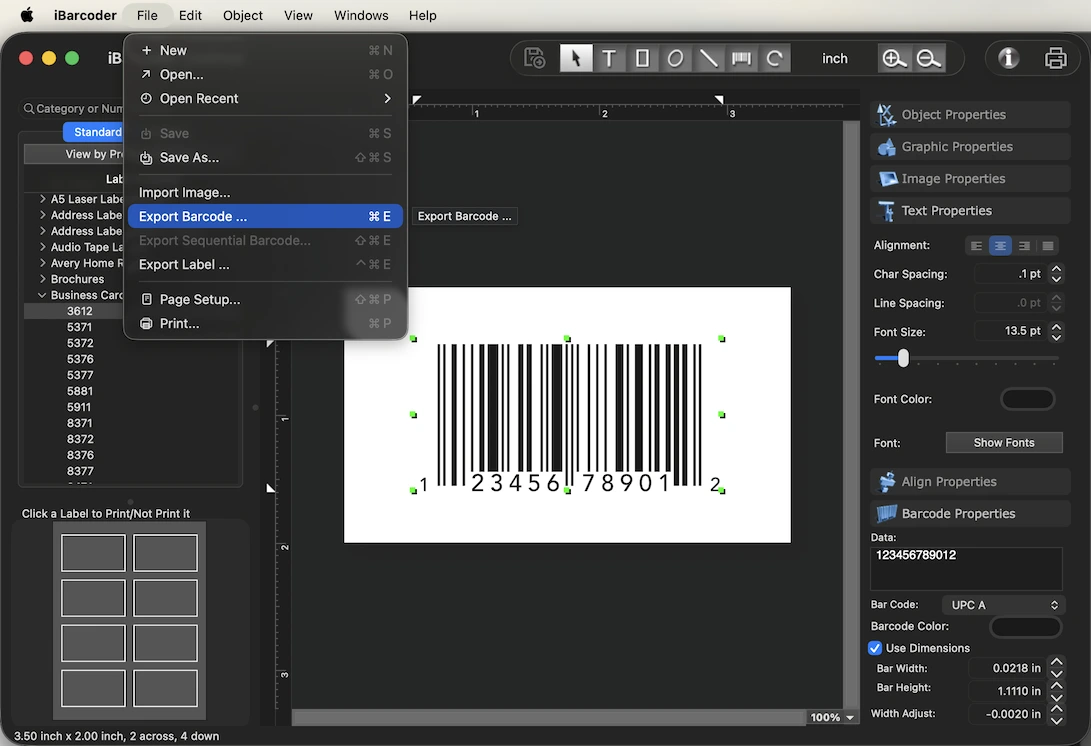The image size is (1091, 746).
Task: Open the info inspector icon
Action: 1008,58
